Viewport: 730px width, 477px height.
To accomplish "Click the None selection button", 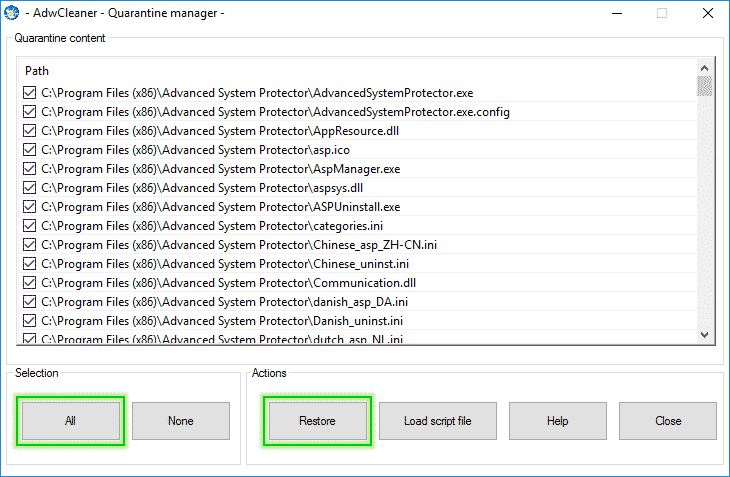I will [181, 421].
